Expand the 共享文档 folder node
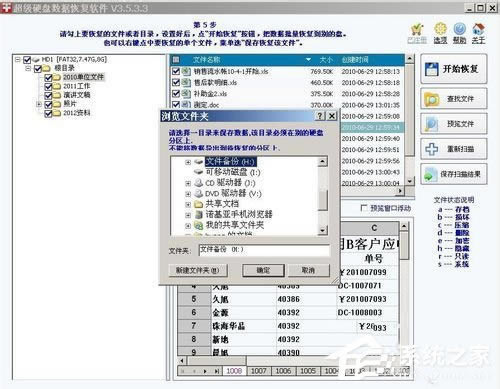Viewport: 500px width, 389px height. pyautogui.click(x=188, y=204)
